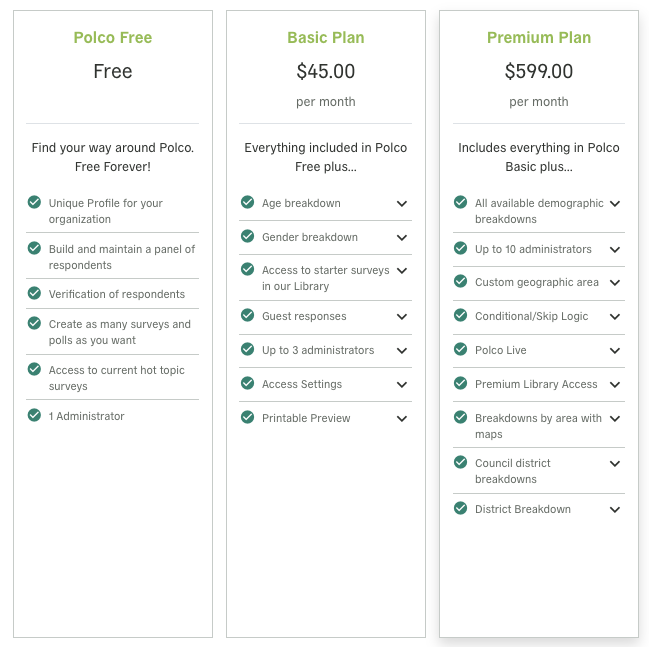
Task: Expand Council district breakdowns chevron
Action: point(615,464)
